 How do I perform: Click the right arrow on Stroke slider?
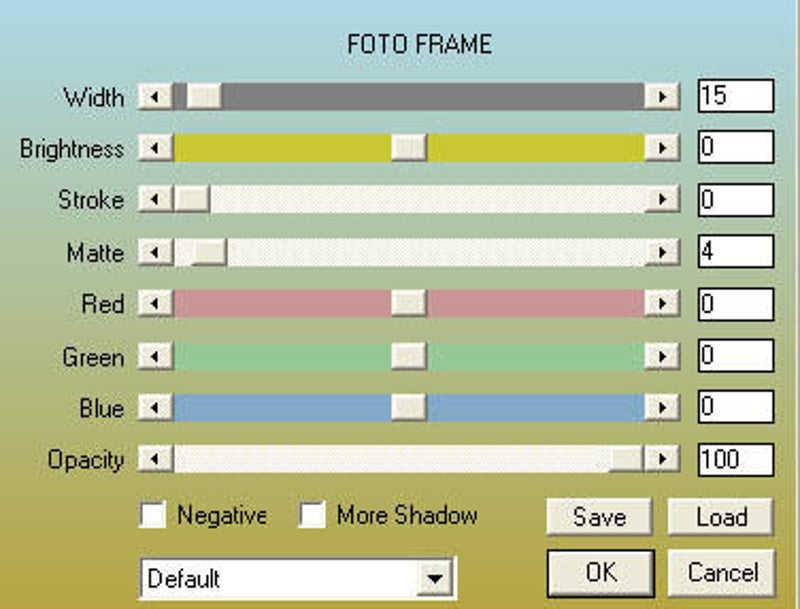coord(661,200)
